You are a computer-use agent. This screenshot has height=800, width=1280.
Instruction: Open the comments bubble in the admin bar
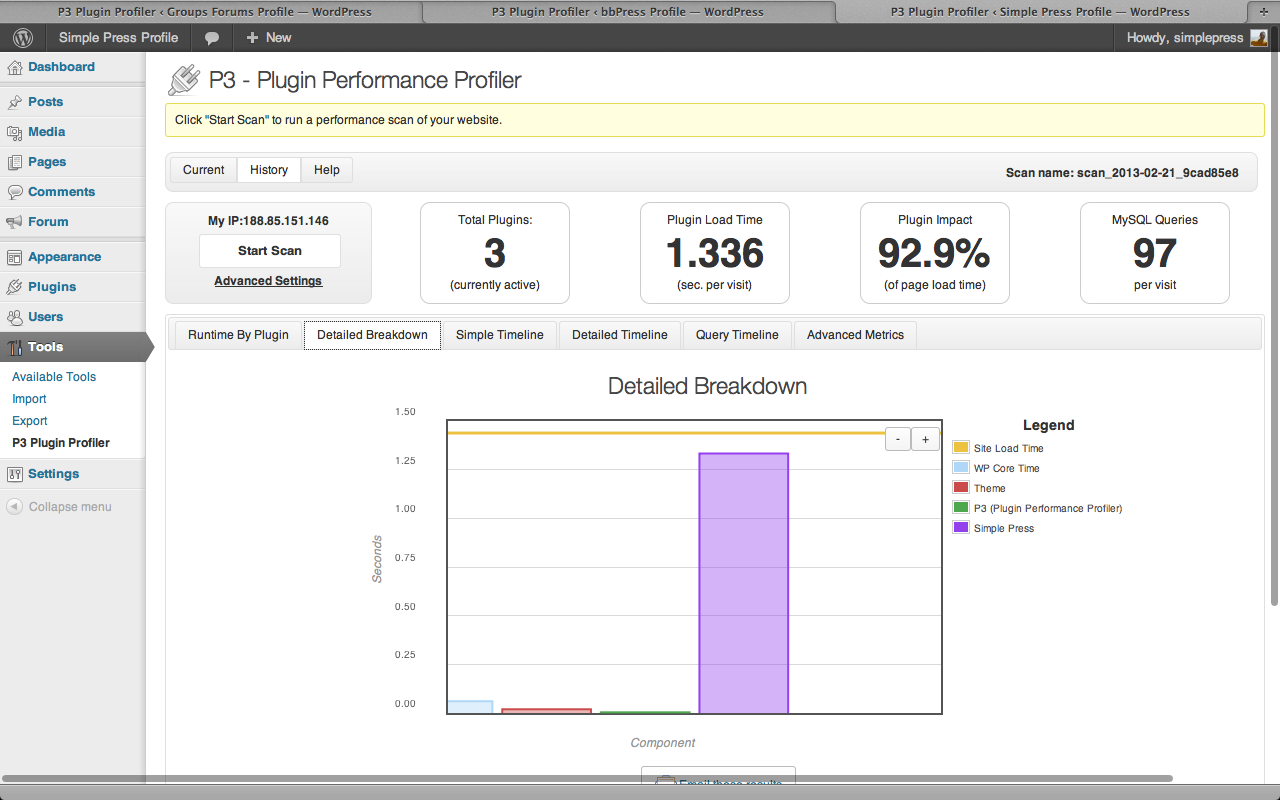(x=212, y=38)
